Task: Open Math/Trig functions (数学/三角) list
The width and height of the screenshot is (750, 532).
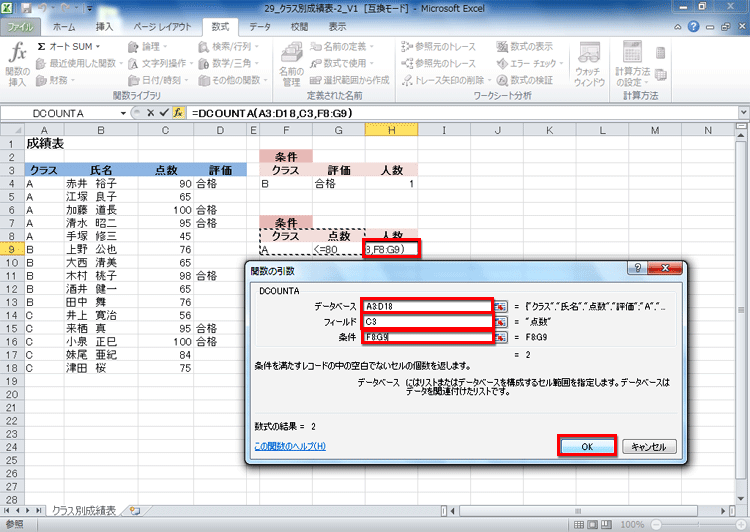Action: tap(229, 63)
